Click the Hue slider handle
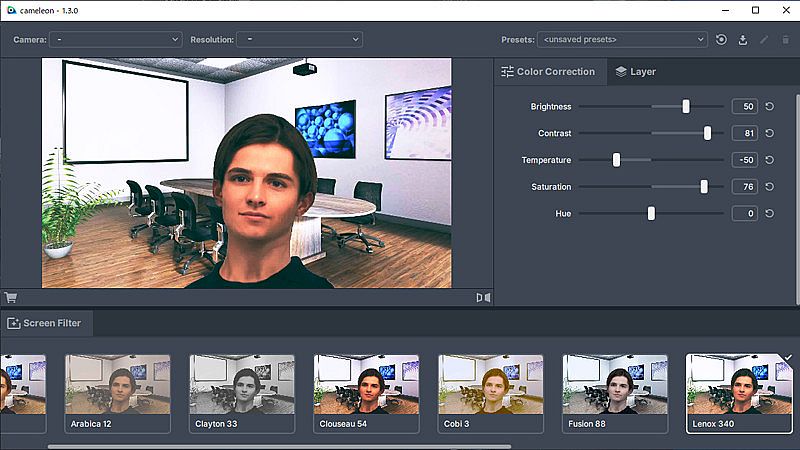 point(651,213)
